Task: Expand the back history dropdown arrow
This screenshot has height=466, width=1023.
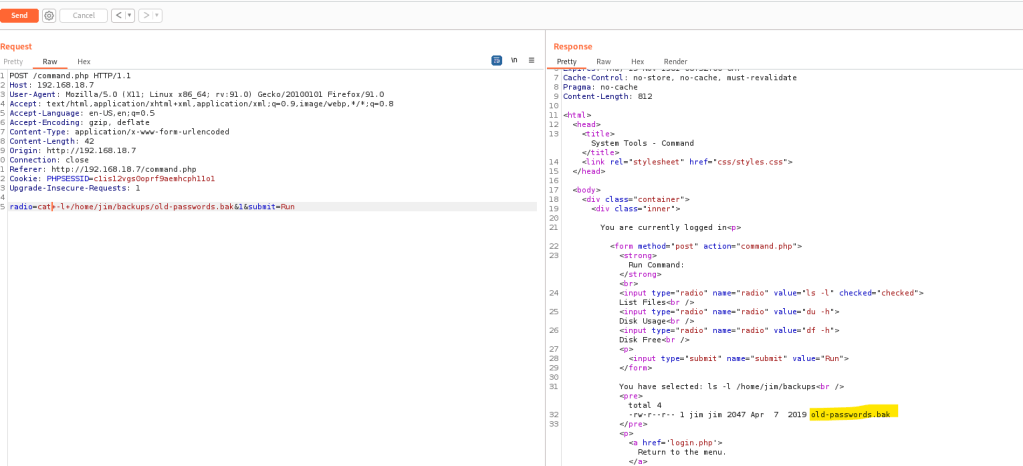Action: point(129,16)
